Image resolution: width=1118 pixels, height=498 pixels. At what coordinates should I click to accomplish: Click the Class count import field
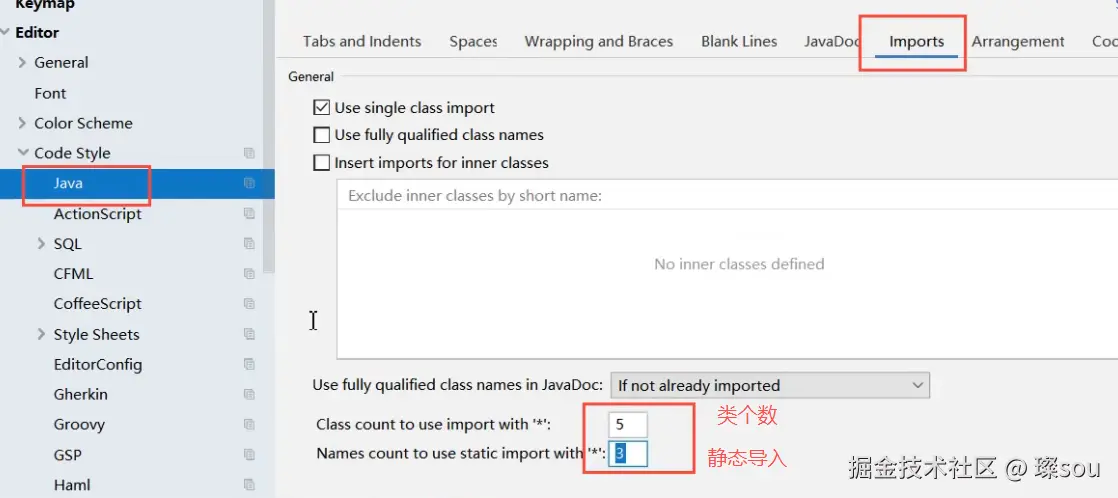628,425
